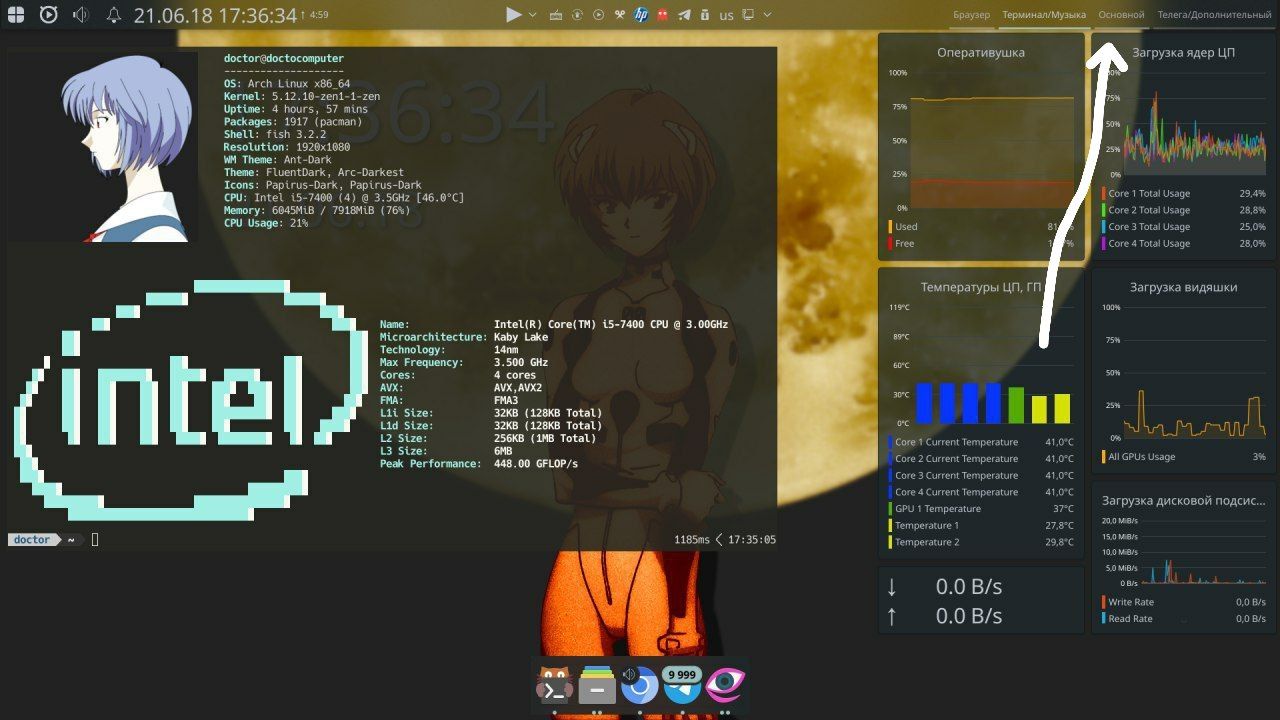This screenshot has width=1280, height=720.
Task: Open the Chromium browser dock icon
Action: click(x=640, y=686)
